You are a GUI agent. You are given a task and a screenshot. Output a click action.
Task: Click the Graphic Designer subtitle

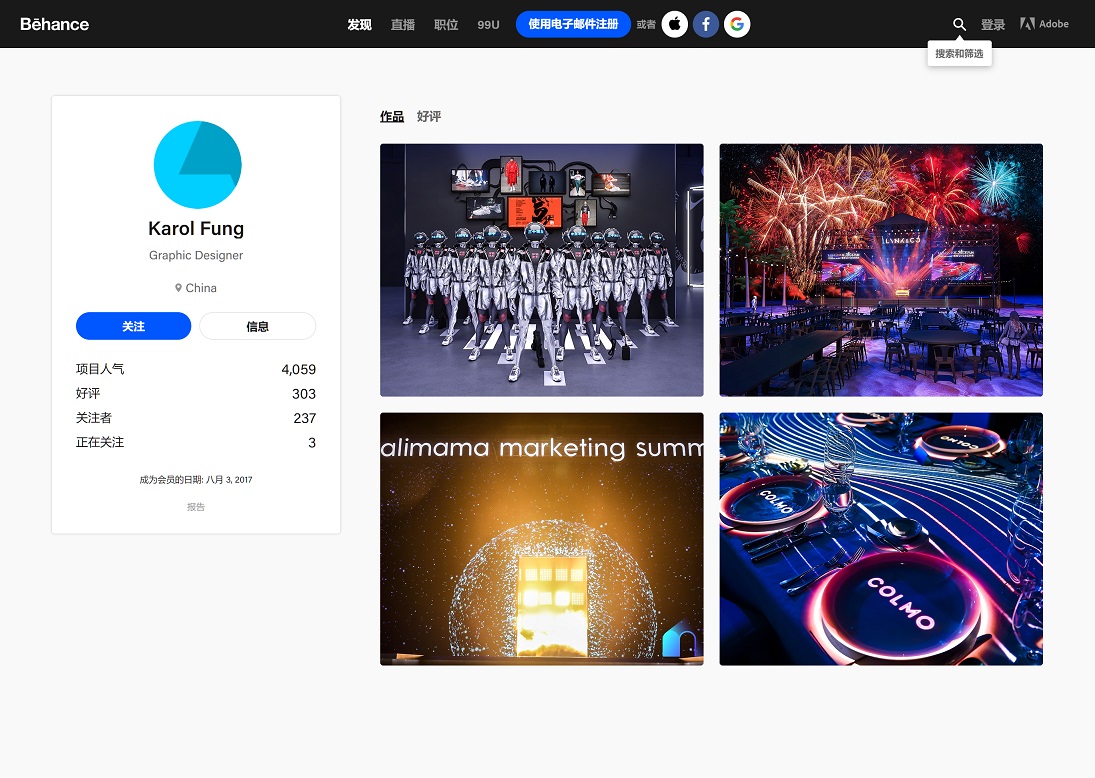click(196, 255)
